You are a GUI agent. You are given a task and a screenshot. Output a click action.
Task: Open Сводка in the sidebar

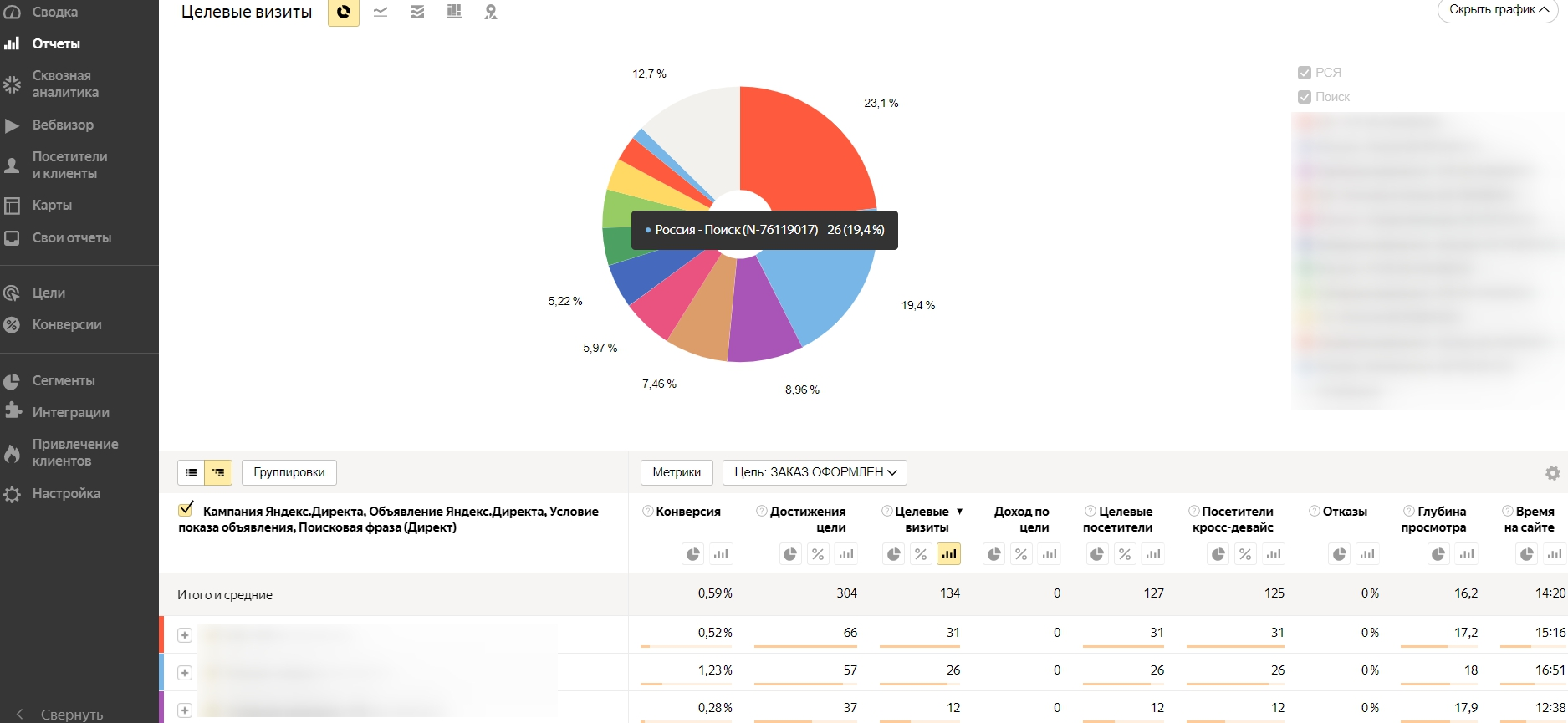pyautogui.click(x=55, y=12)
